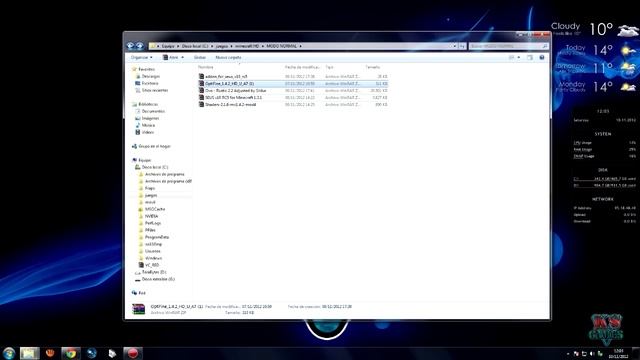This screenshot has width=640, height=360.
Task: Open Disco extraíble drive in tree
Action: click(x=158, y=279)
